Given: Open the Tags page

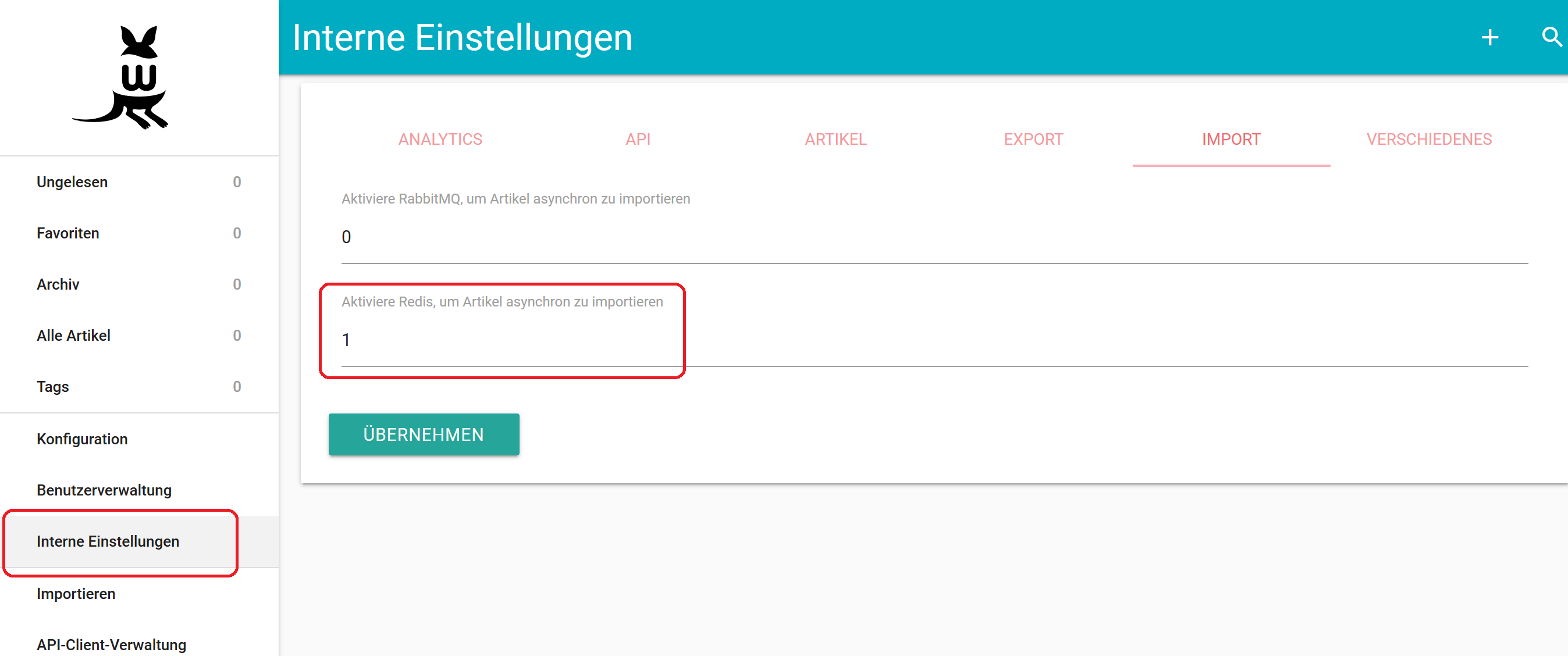Looking at the screenshot, I should pos(52,386).
